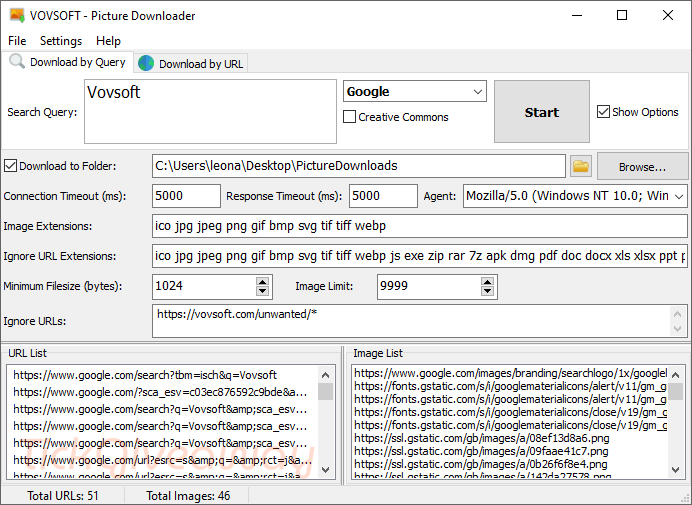Open the Help menu
Image resolution: width=692 pixels, height=505 pixels.
(x=108, y=41)
